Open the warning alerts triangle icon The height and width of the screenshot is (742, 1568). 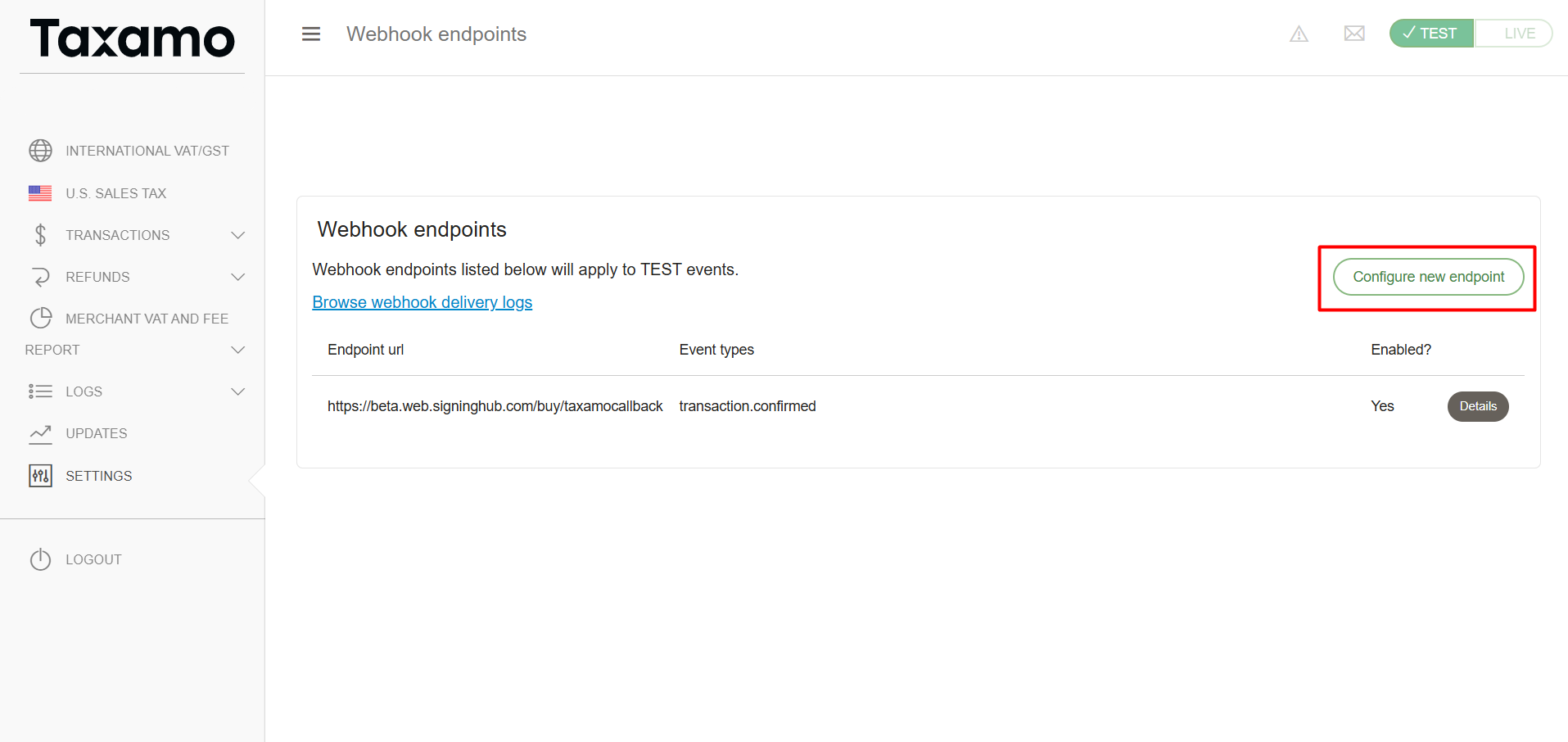pyautogui.click(x=1299, y=34)
